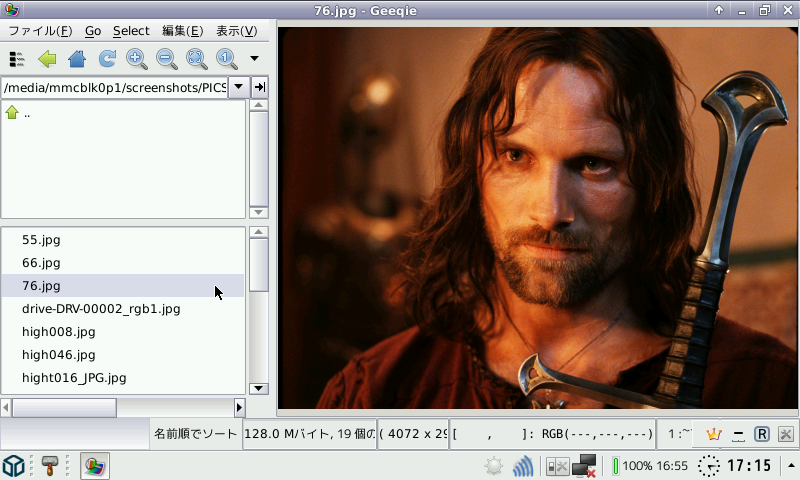Screen dimensions: 800x480
Task: Click the displayed 76.jpg image
Action: click(x=538, y=218)
